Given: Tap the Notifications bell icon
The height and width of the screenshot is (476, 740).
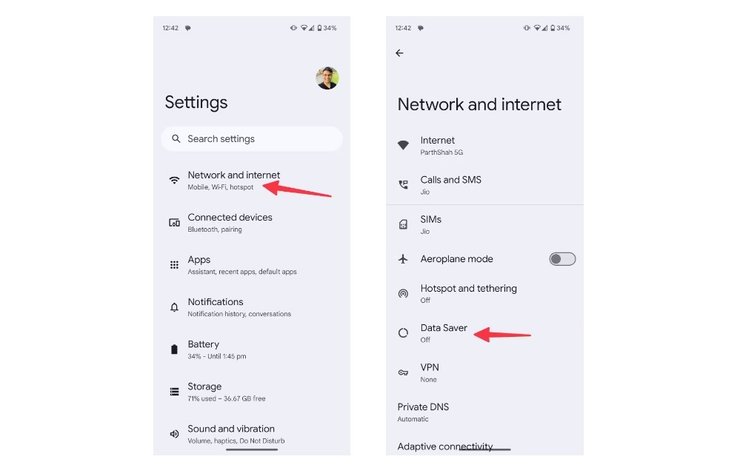Looking at the screenshot, I should click(x=174, y=307).
